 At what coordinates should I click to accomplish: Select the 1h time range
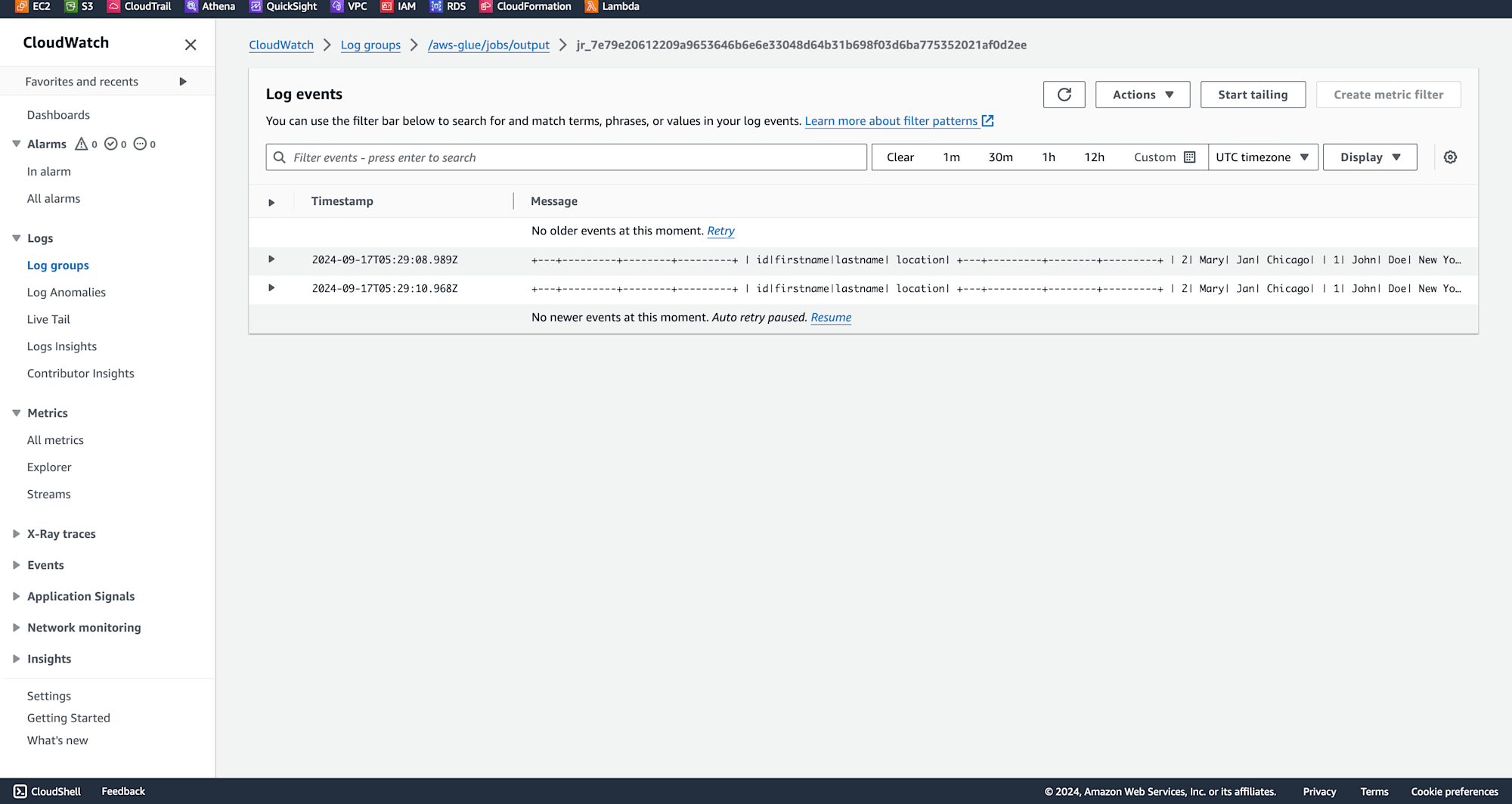pyautogui.click(x=1049, y=157)
